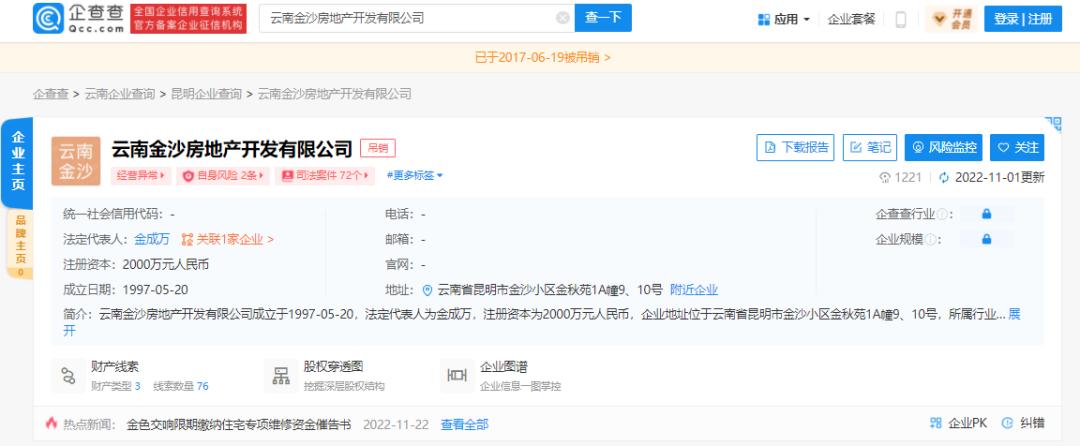Select the 企业主页 side tab
The height and width of the screenshot is (446, 1080).
click(17, 162)
